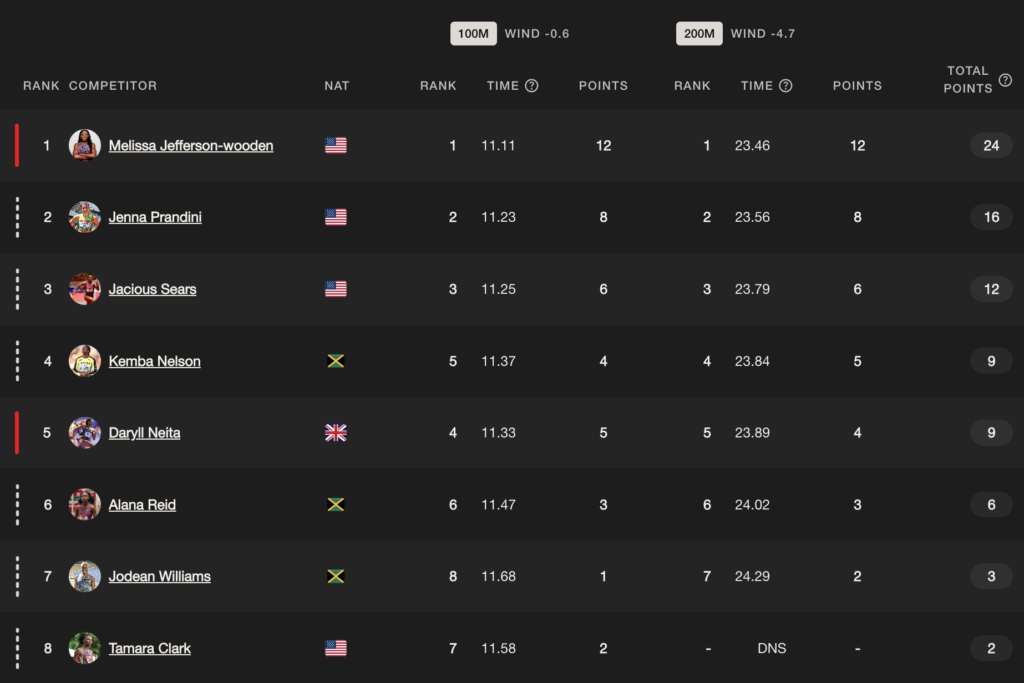The height and width of the screenshot is (683, 1024).
Task: Click the 200M time help icon
Action: click(786, 86)
